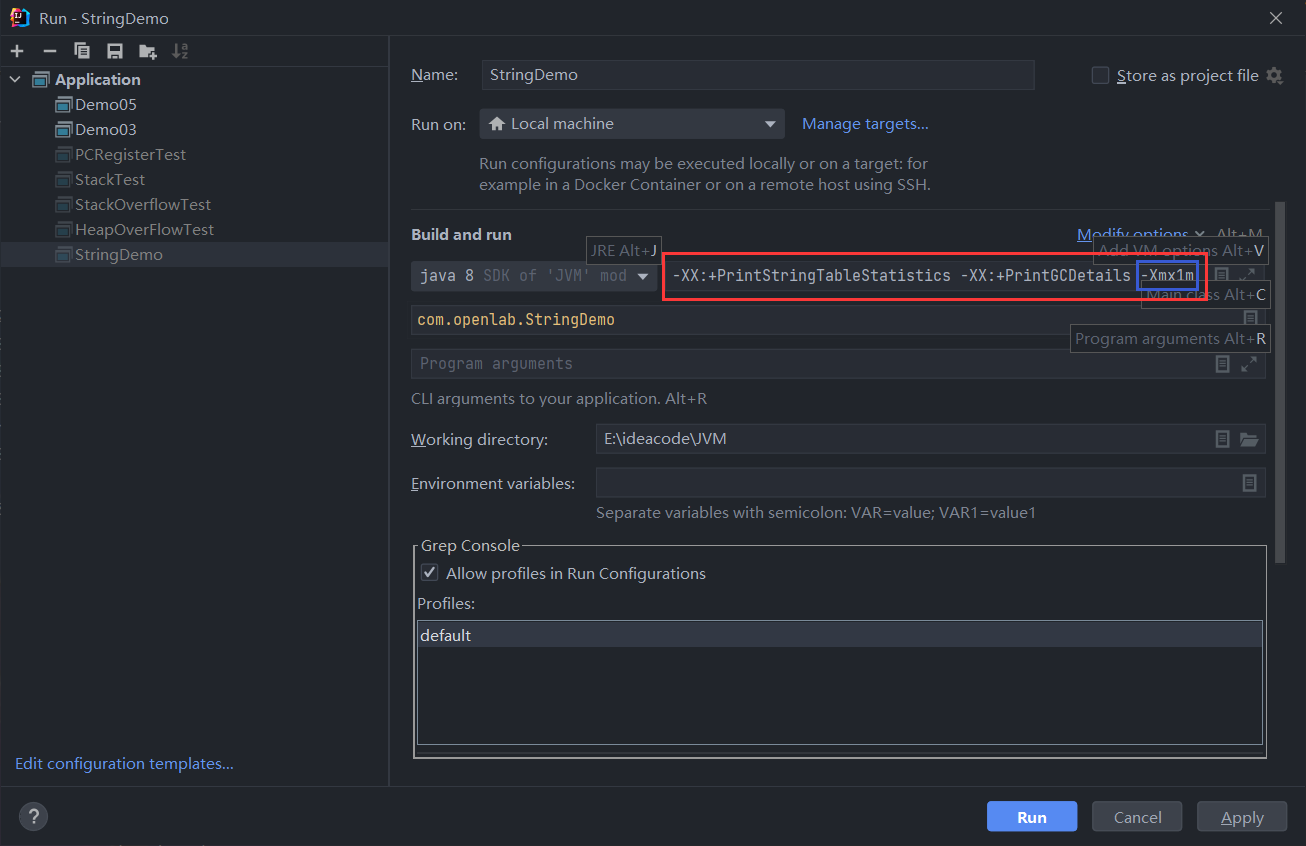Select StringDemo configuration in tree
Image resolution: width=1306 pixels, height=846 pixels.
point(194,254)
